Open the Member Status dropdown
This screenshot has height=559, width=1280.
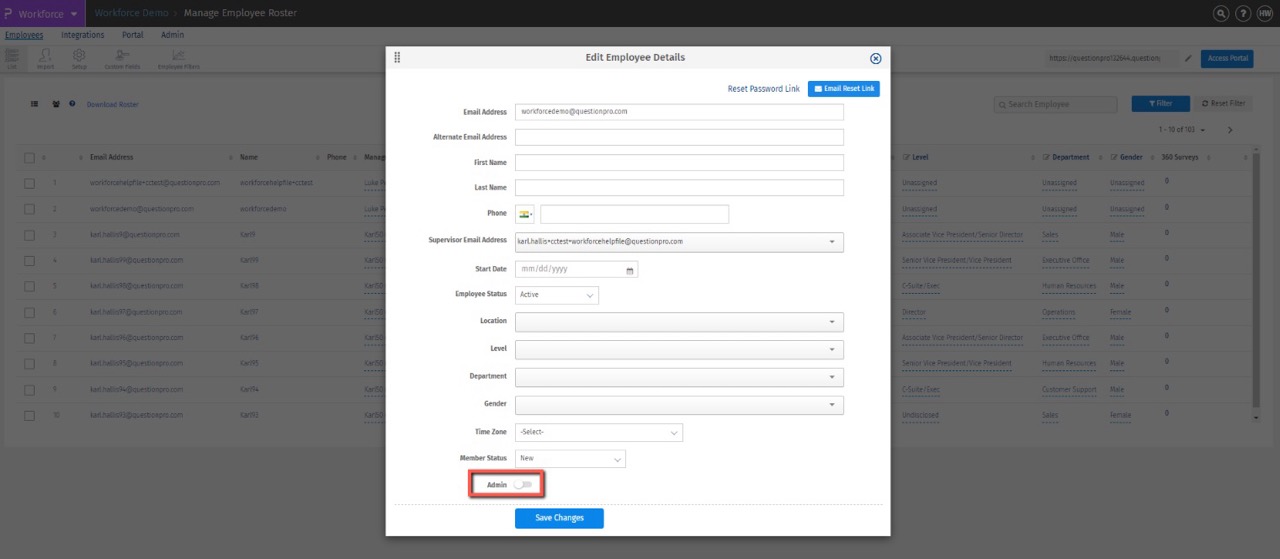coord(570,458)
